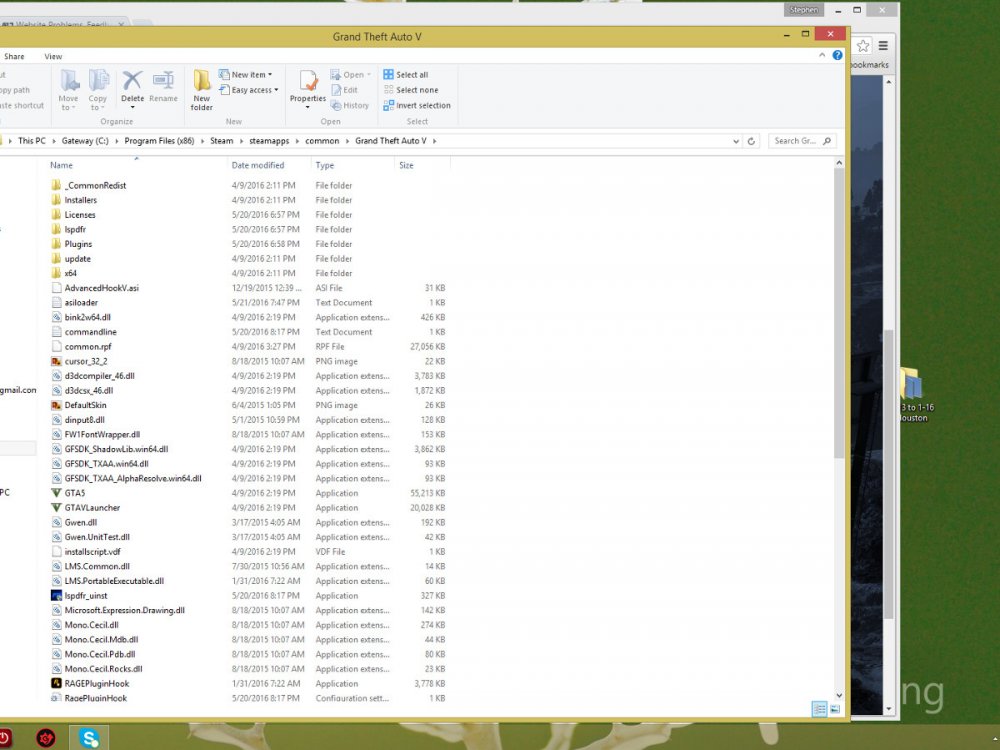Expand the Open button dropdown arrow
The width and height of the screenshot is (1000, 750).
click(x=369, y=75)
